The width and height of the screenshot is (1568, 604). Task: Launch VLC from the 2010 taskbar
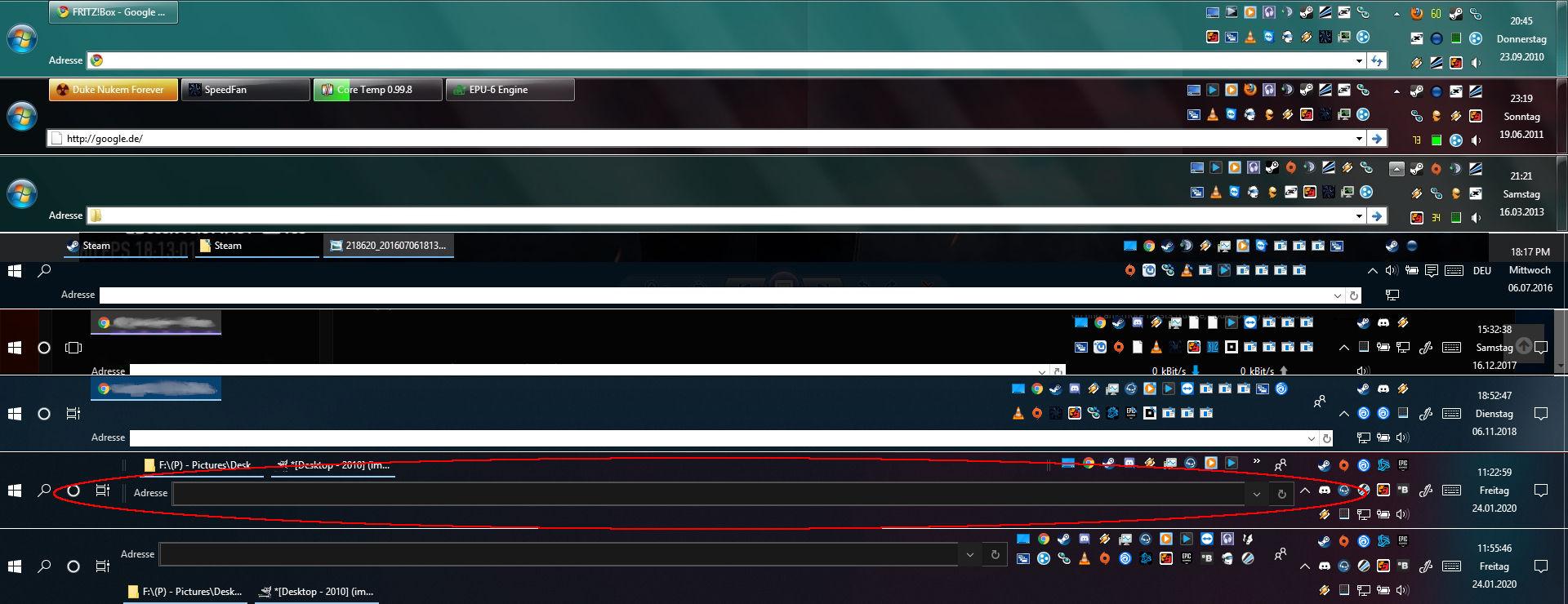(x=1250, y=37)
